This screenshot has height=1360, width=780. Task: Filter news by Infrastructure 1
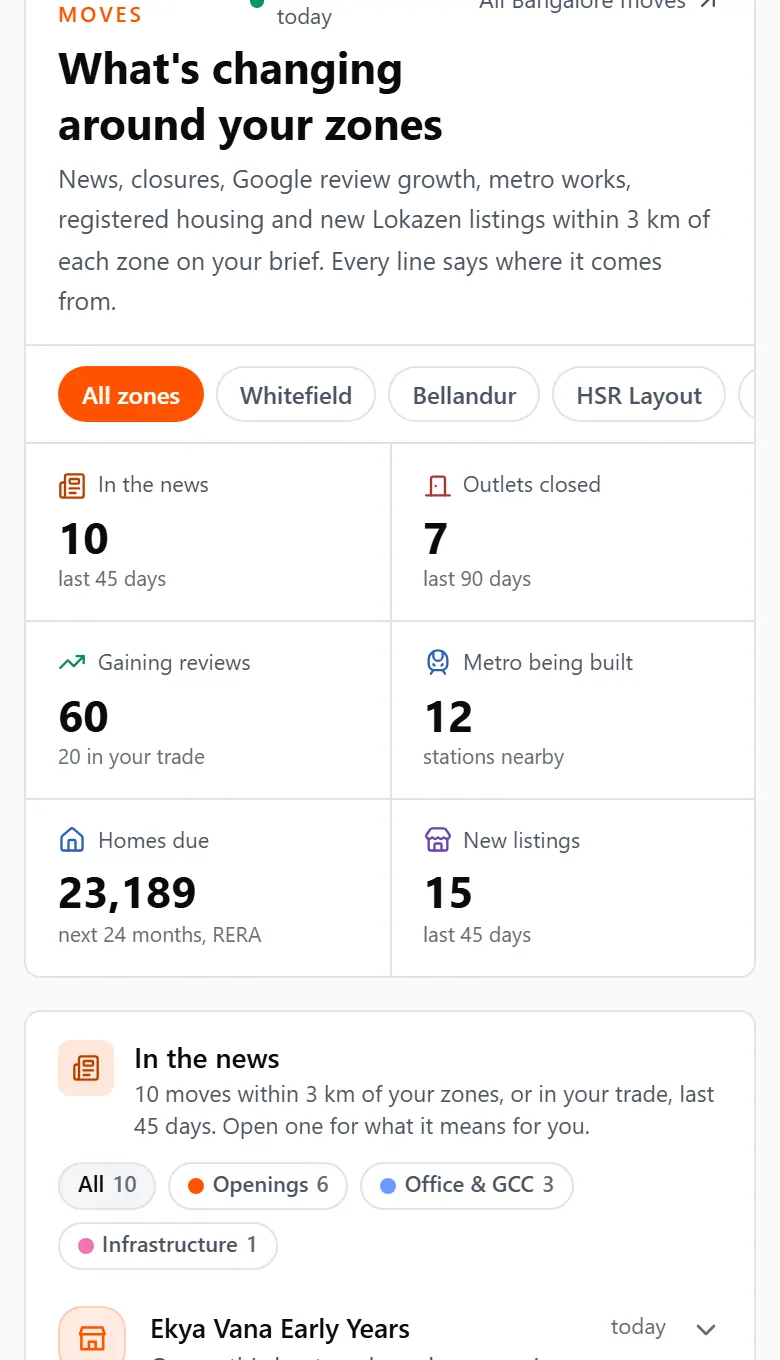168,1245
